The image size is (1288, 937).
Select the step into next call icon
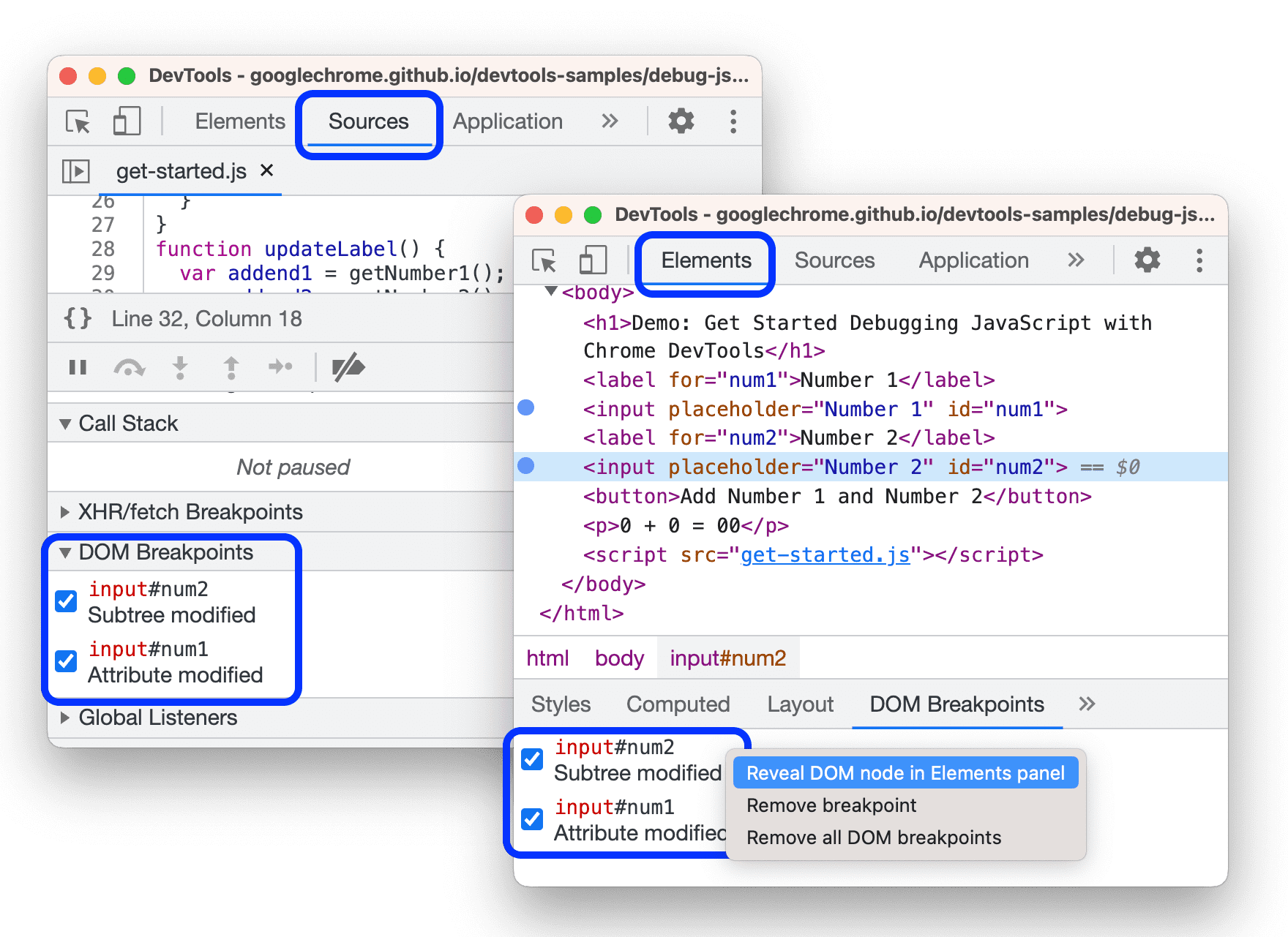point(181,367)
